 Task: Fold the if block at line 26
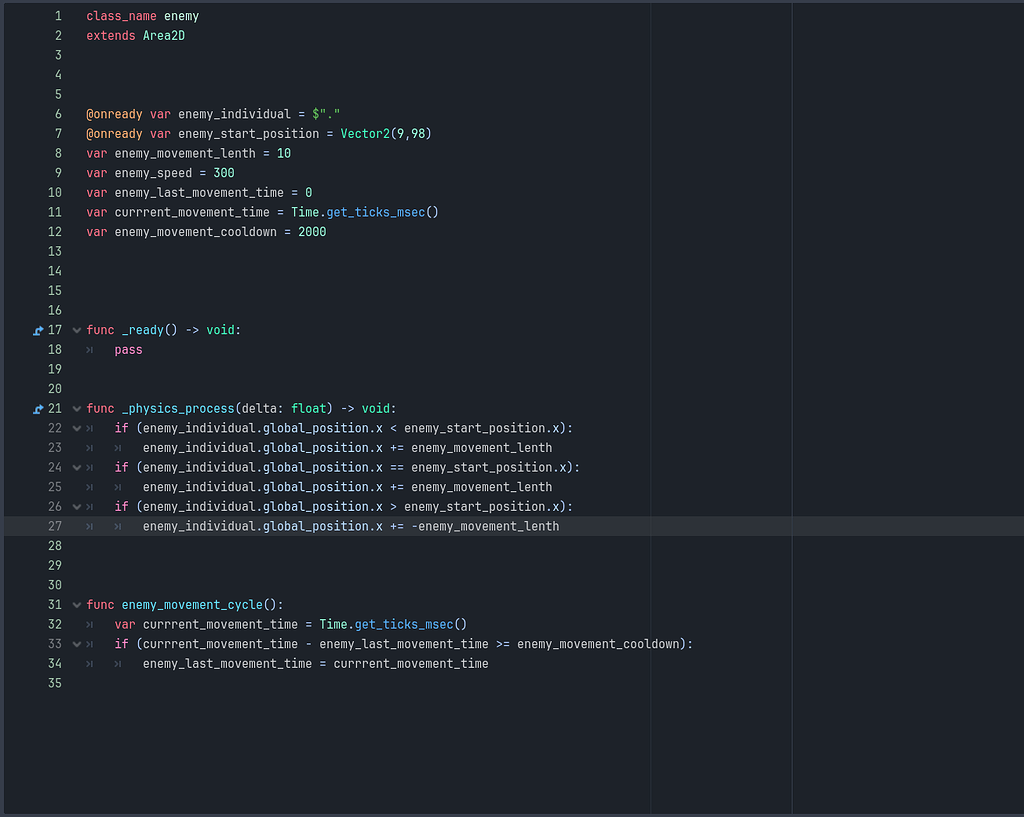pos(76,507)
